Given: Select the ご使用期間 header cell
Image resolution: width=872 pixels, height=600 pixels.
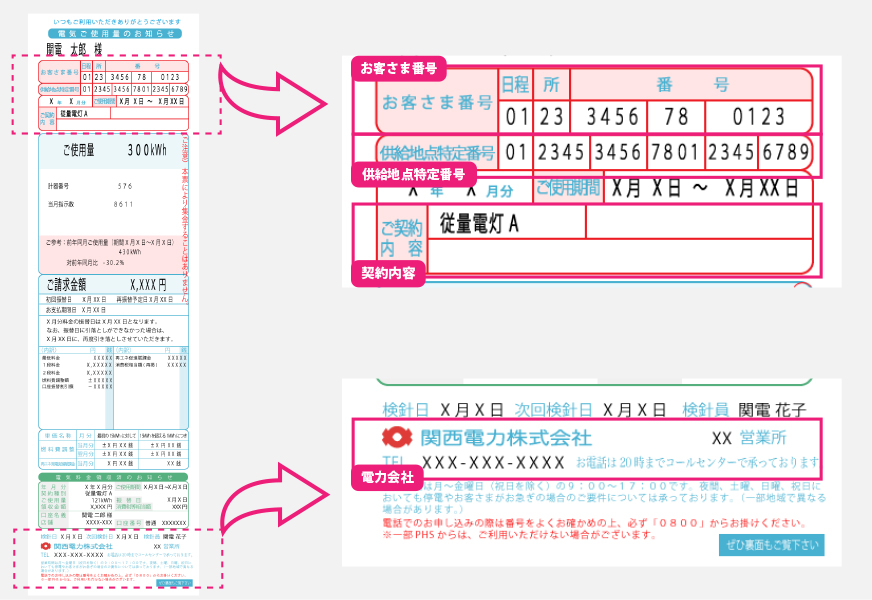Looking at the screenshot, I should 566,188.
